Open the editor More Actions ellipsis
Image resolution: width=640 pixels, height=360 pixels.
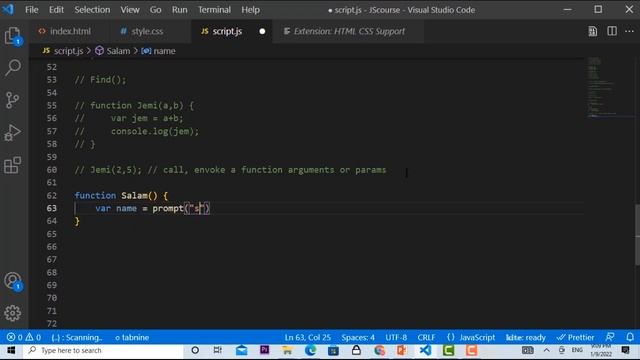(629, 31)
